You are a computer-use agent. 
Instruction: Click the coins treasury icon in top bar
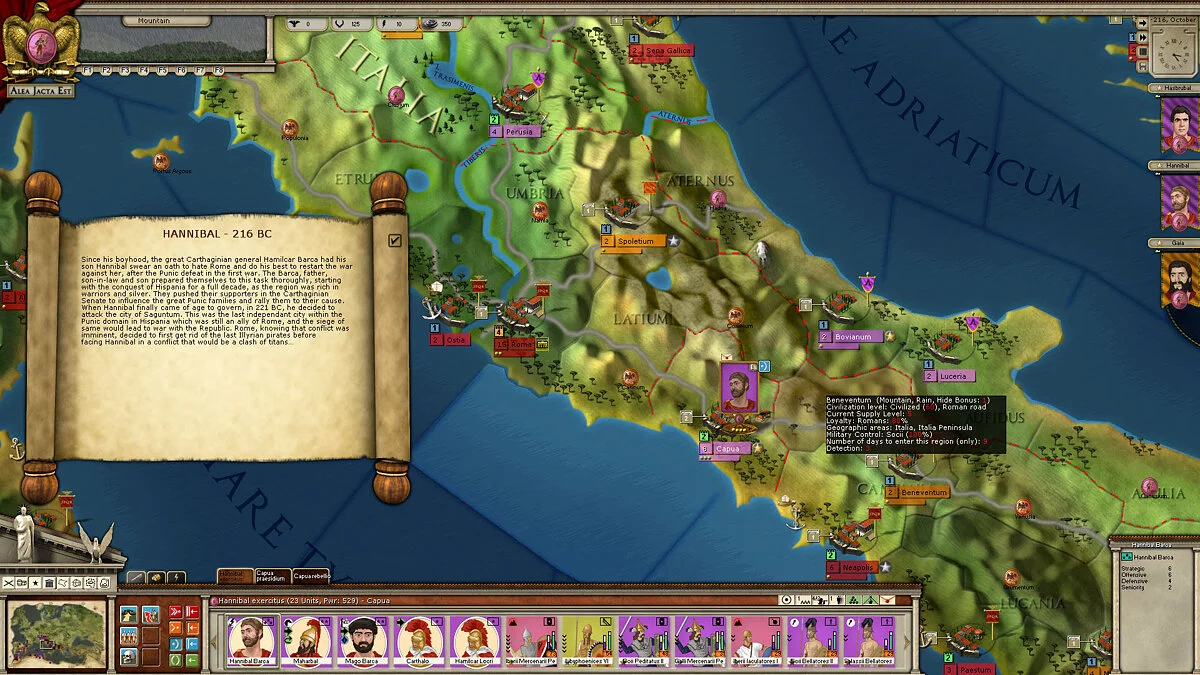click(430, 23)
